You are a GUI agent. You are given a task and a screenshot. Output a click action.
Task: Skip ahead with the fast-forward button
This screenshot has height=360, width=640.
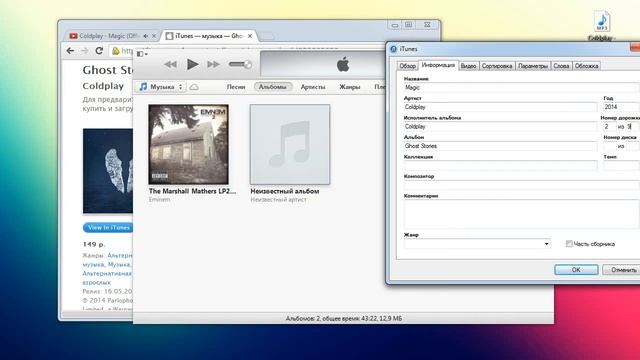[213, 64]
